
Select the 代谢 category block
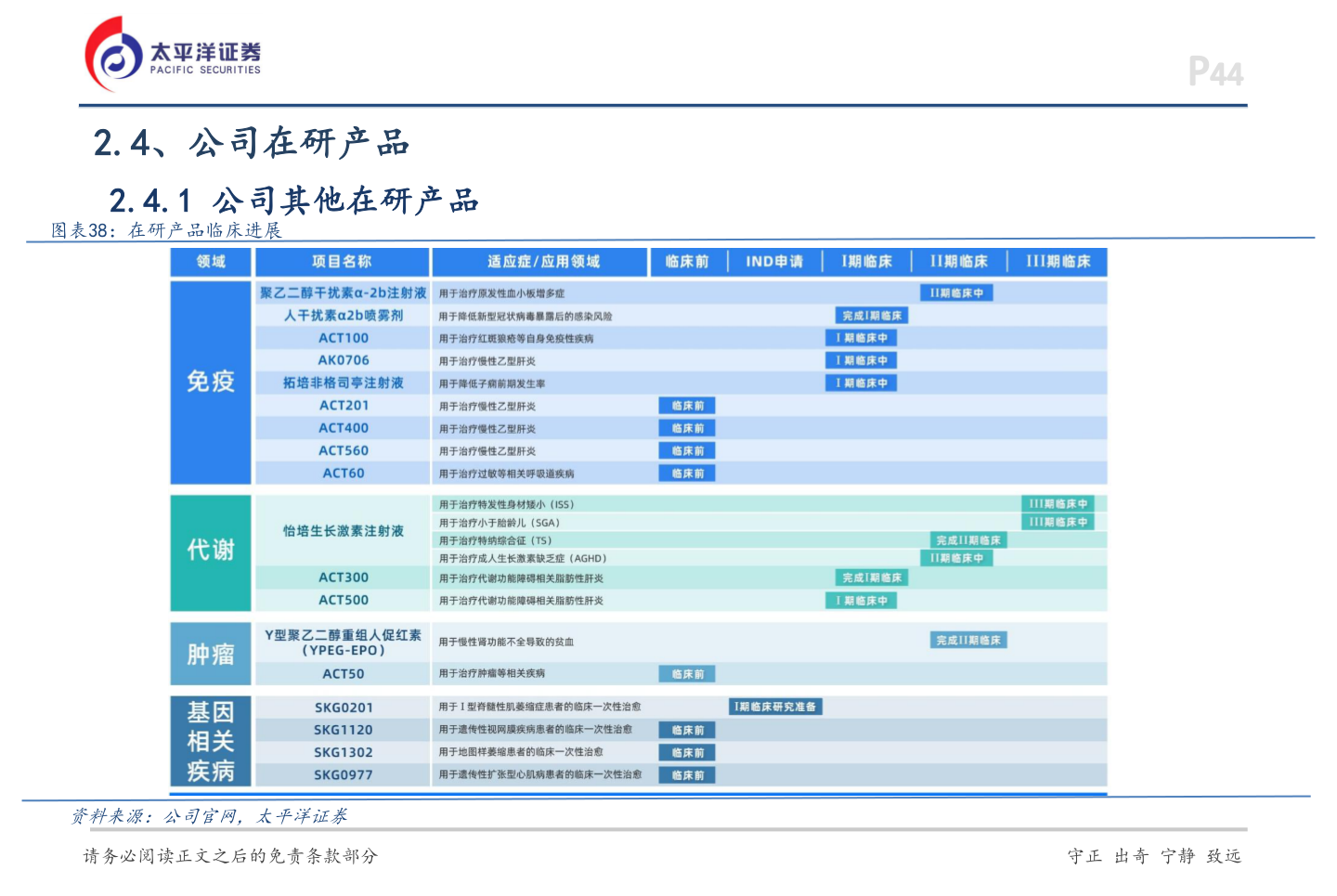(x=209, y=550)
